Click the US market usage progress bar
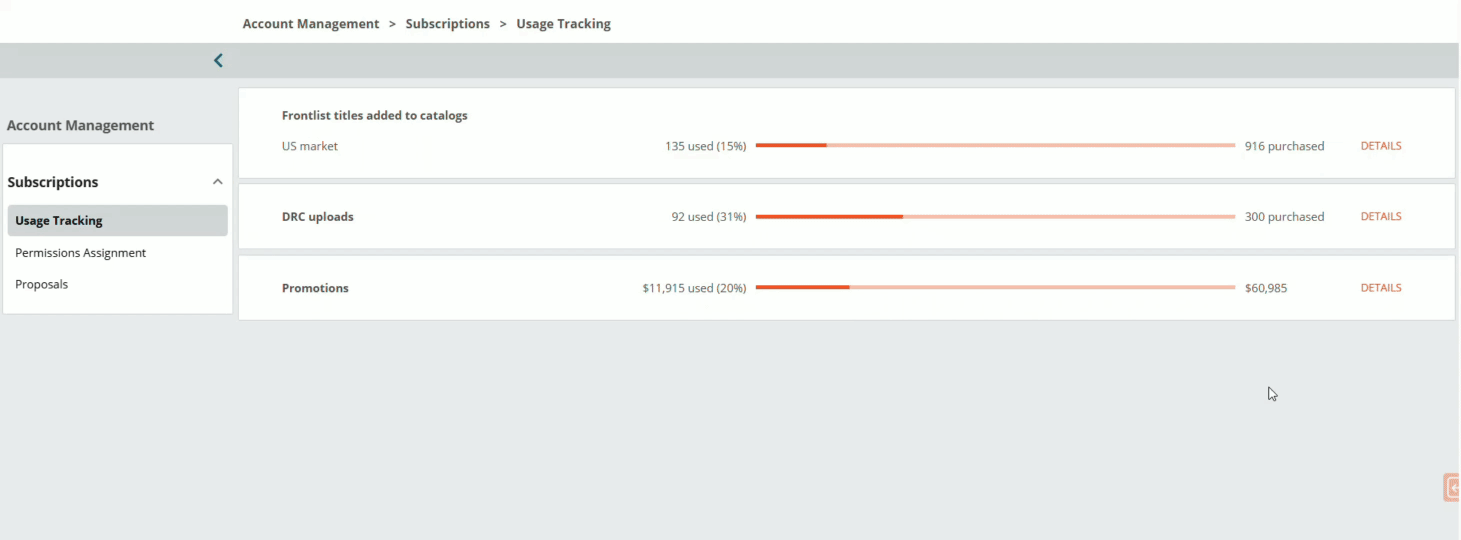Image resolution: width=1461 pixels, height=540 pixels. [x=996, y=146]
